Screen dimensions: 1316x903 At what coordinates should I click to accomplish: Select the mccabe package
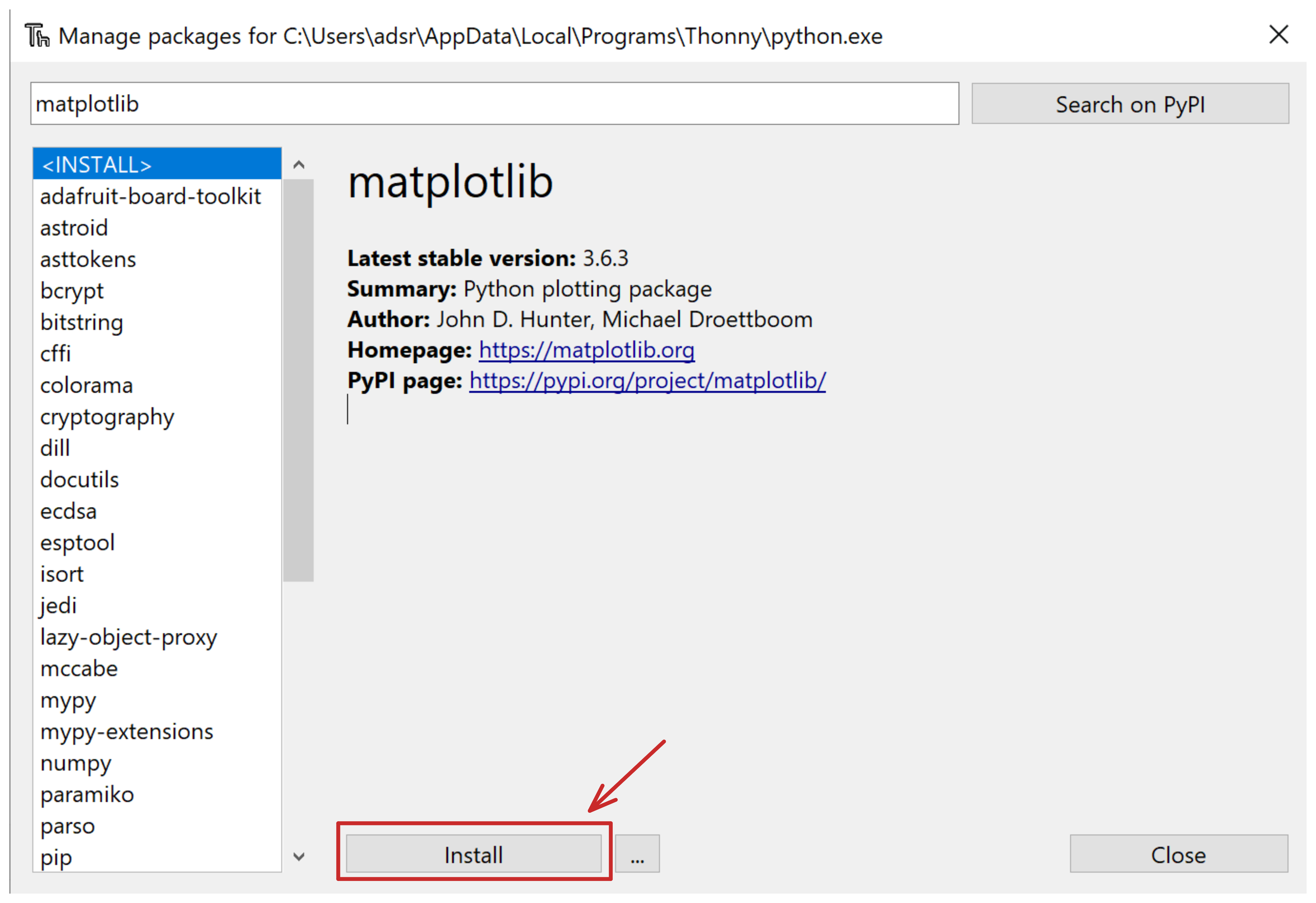click(157, 669)
